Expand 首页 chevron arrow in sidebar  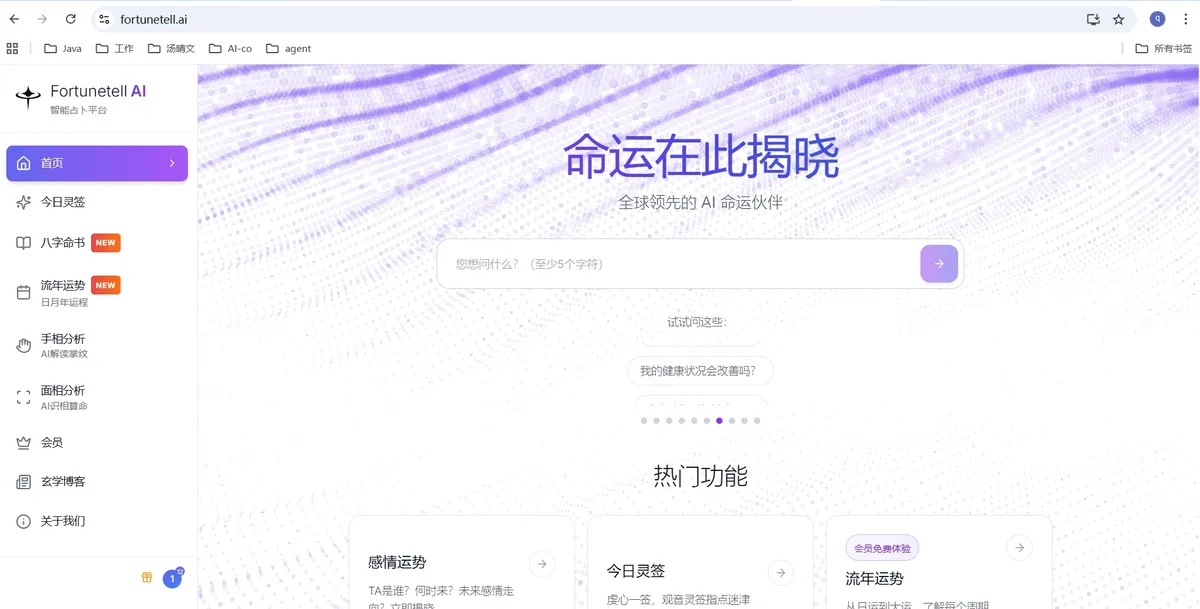coord(172,163)
